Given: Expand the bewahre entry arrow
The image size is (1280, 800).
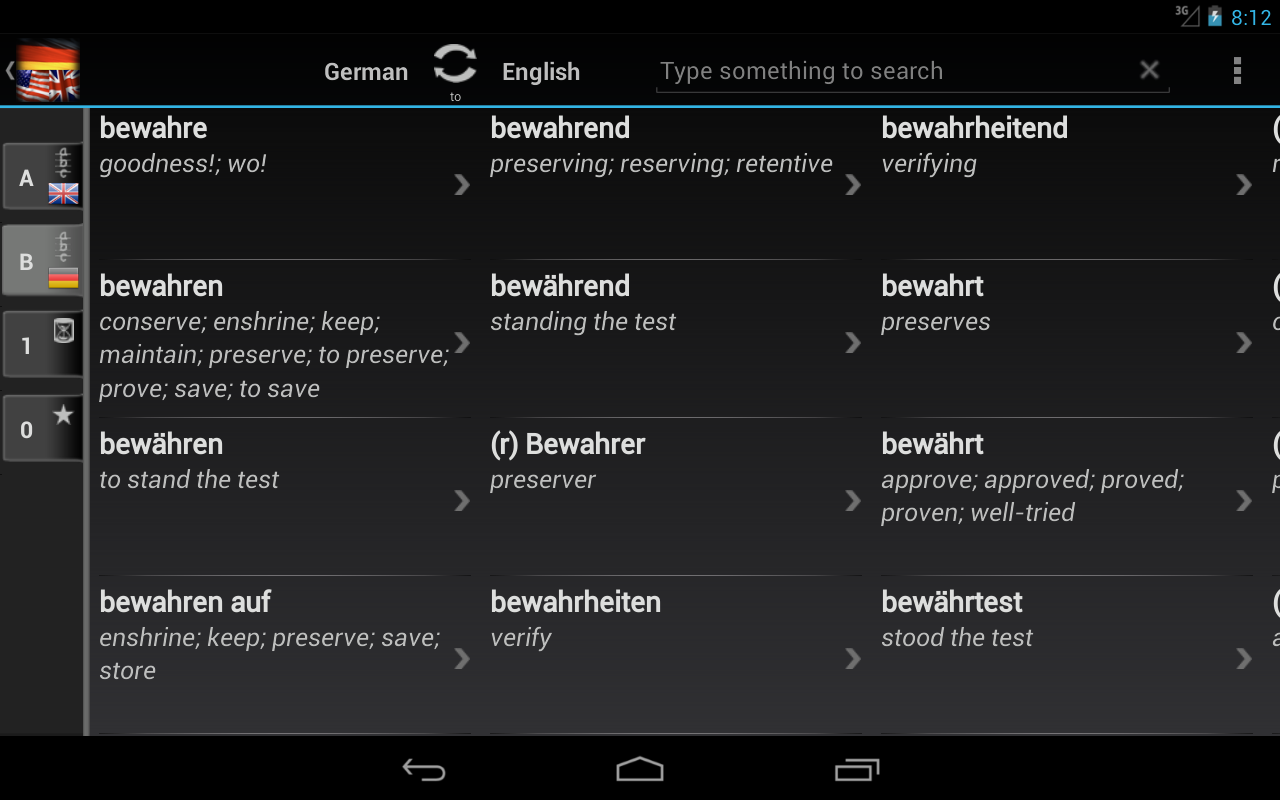Looking at the screenshot, I should click(462, 184).
